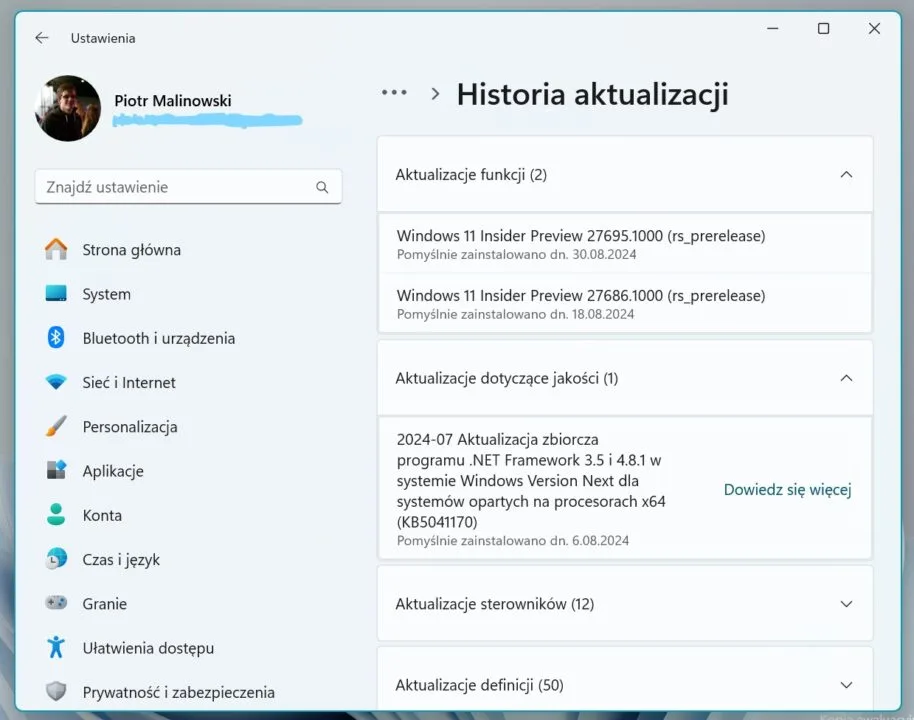Viewport: 914px width, 720px height.
Task: Go to Prywatność i zabezpieczenia
Action: coord(178,692)
